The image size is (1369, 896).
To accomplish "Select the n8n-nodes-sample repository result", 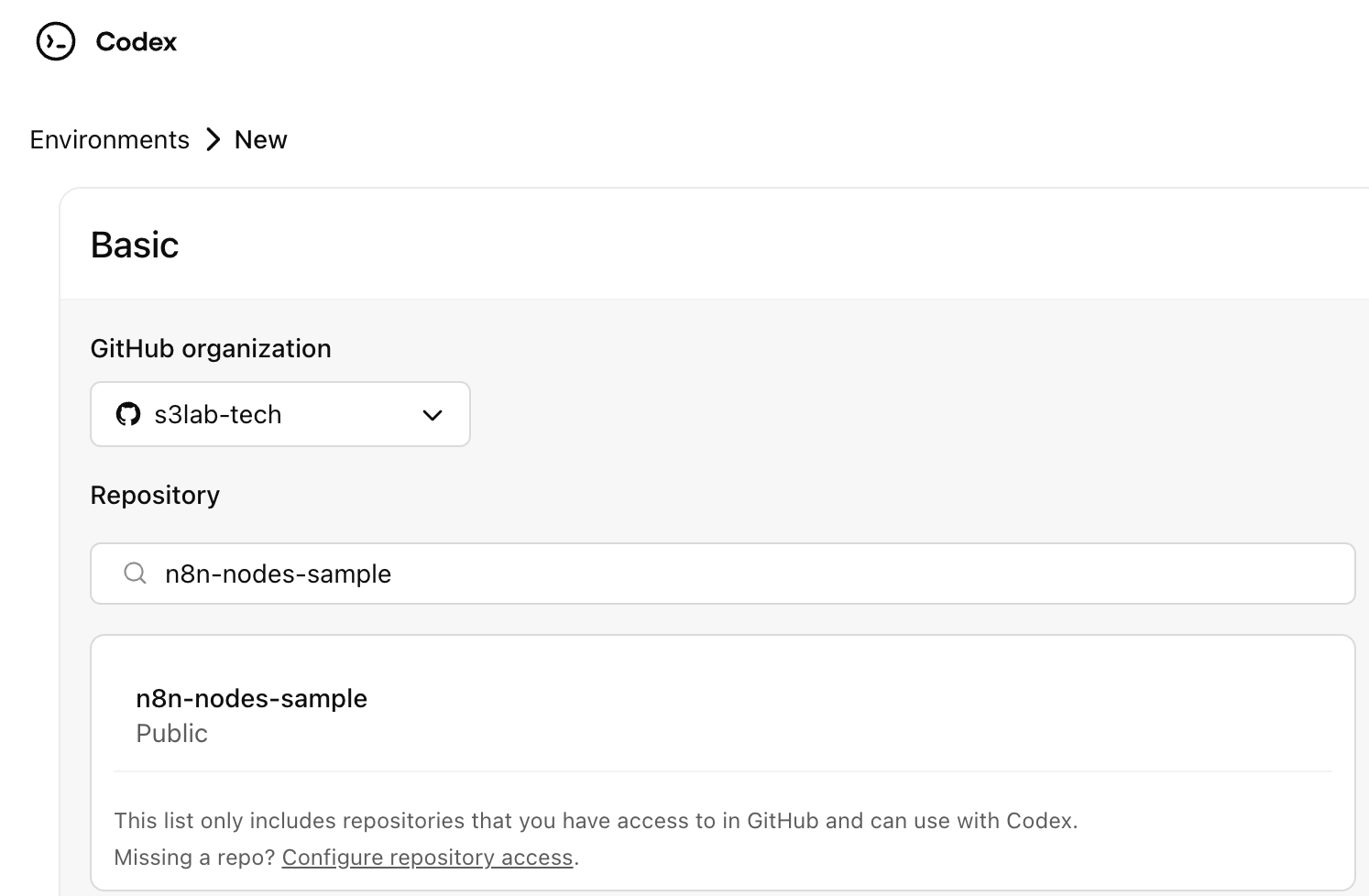I will pos(251,698).
